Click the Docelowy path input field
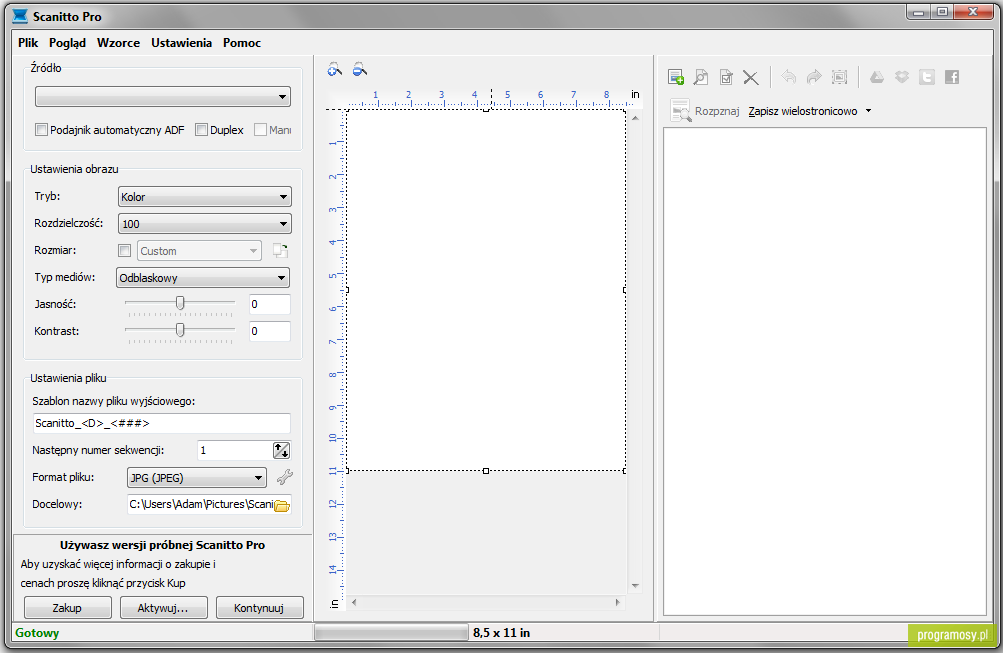The width and height of the screenshot is (1003, 653). (x=201, y=505)
